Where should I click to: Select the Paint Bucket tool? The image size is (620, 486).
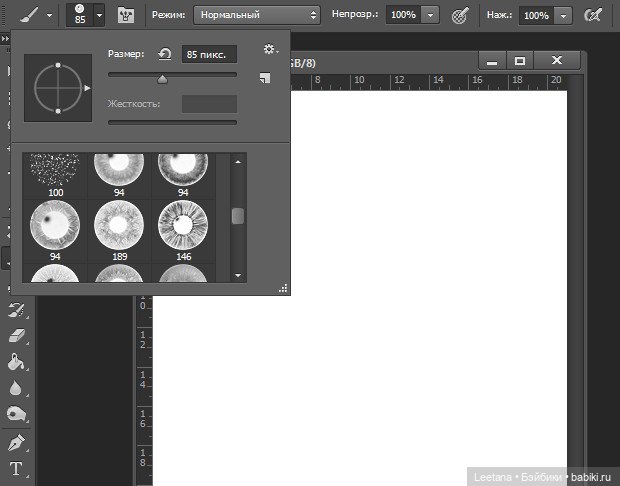(x=16, y=361)
